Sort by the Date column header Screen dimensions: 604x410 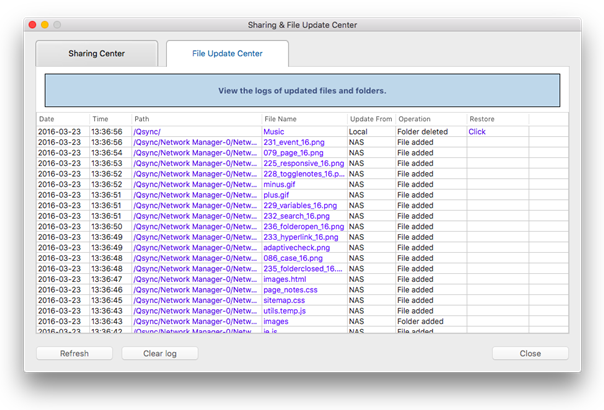point(63,119)
